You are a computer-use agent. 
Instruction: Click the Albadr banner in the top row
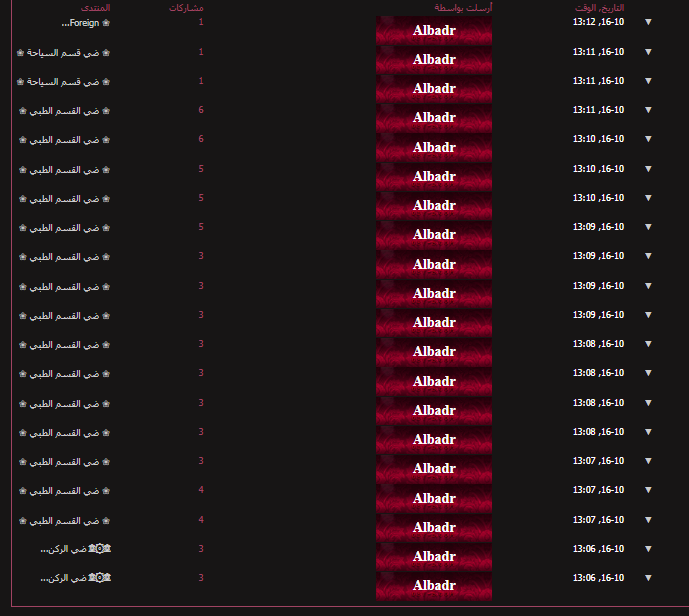tap(434, 30)
